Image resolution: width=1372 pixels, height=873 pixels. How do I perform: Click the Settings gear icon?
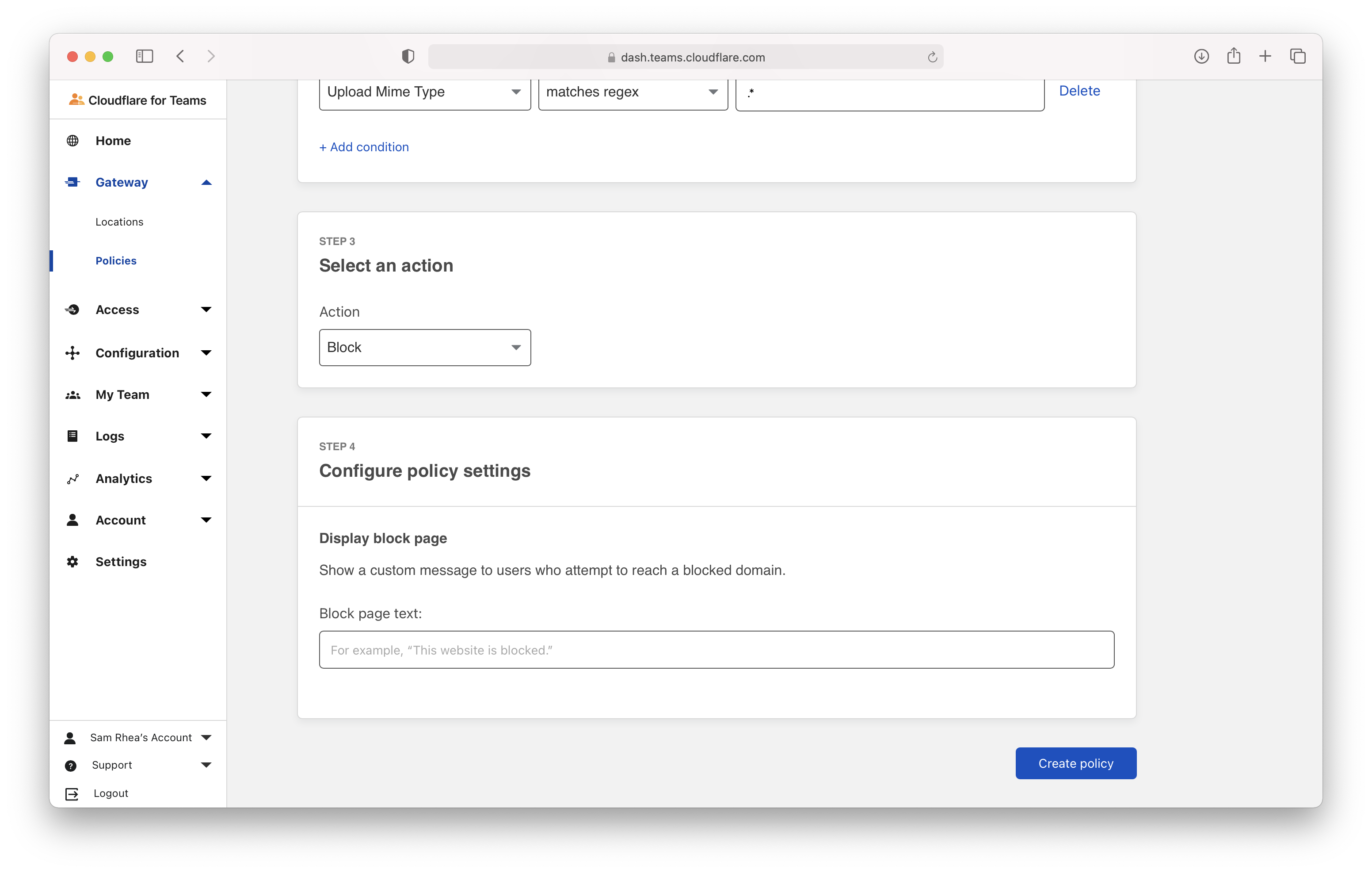tap(72, 562)
